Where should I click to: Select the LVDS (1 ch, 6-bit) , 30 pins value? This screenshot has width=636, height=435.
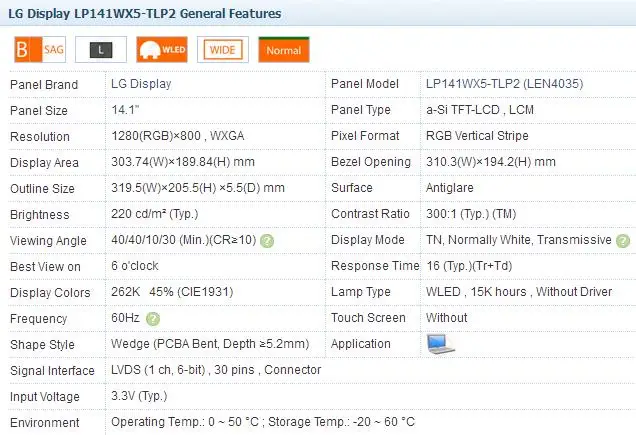coord(216,370)
